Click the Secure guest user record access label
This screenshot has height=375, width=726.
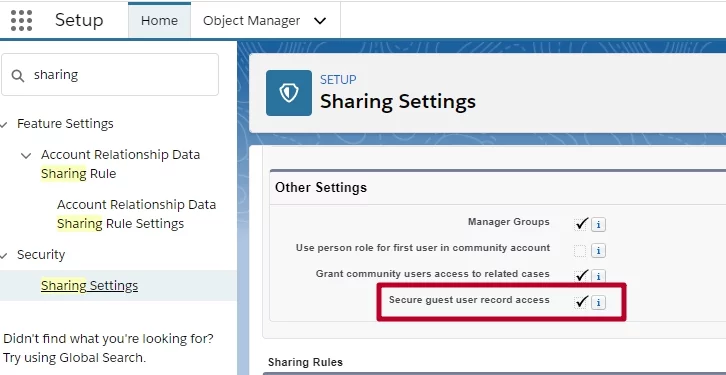click(469, 300)
